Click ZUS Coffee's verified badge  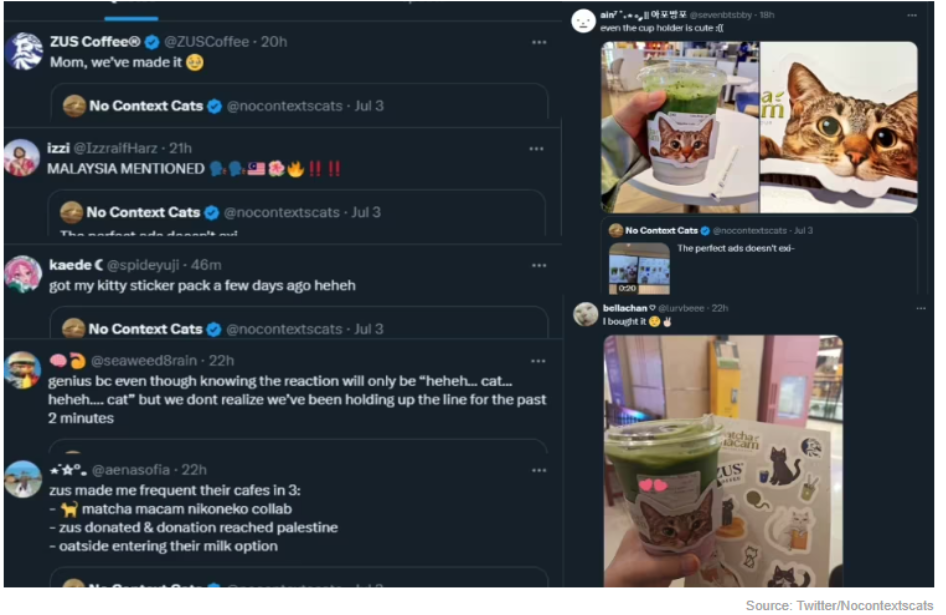pyautogui.click(x=152, y=42)
